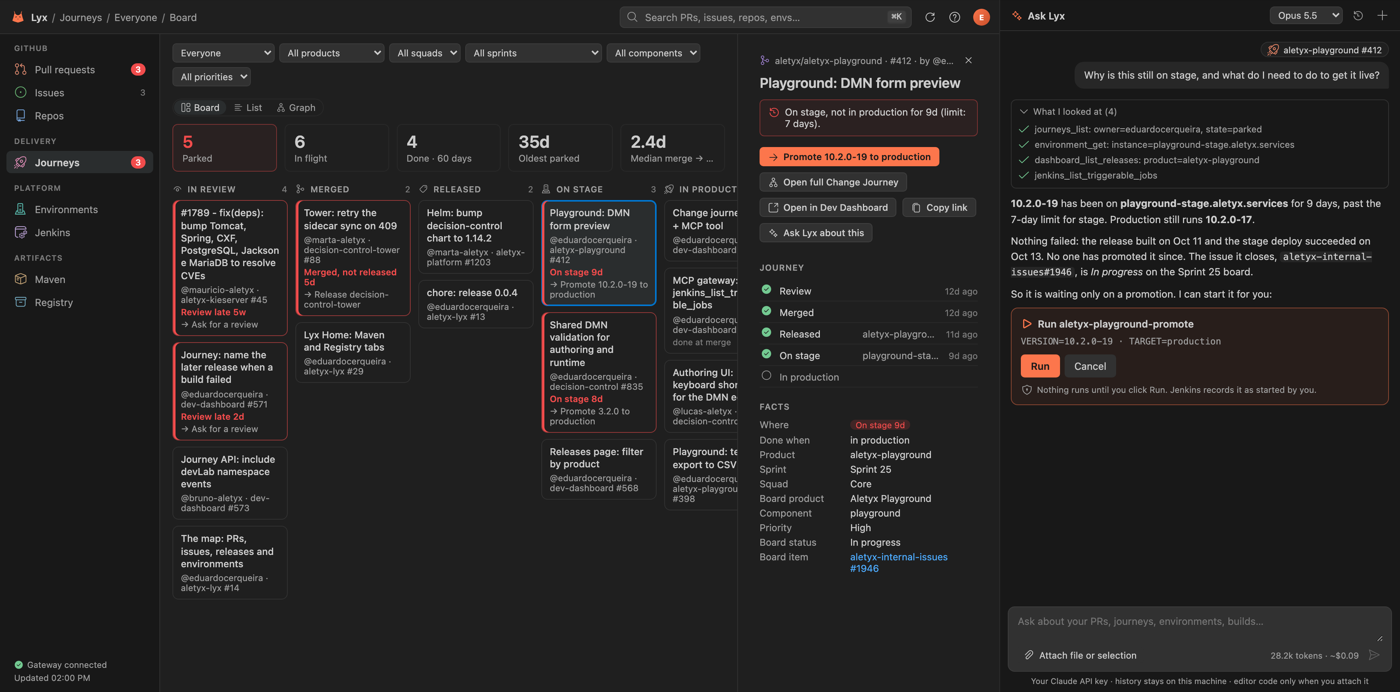Click Open full Change Journey button

[x=833, y=182]
